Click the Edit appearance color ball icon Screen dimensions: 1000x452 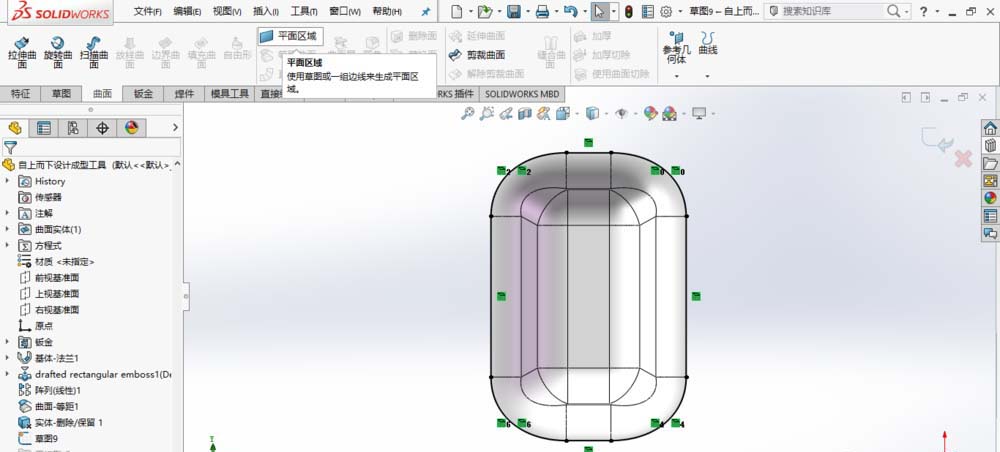651,113
